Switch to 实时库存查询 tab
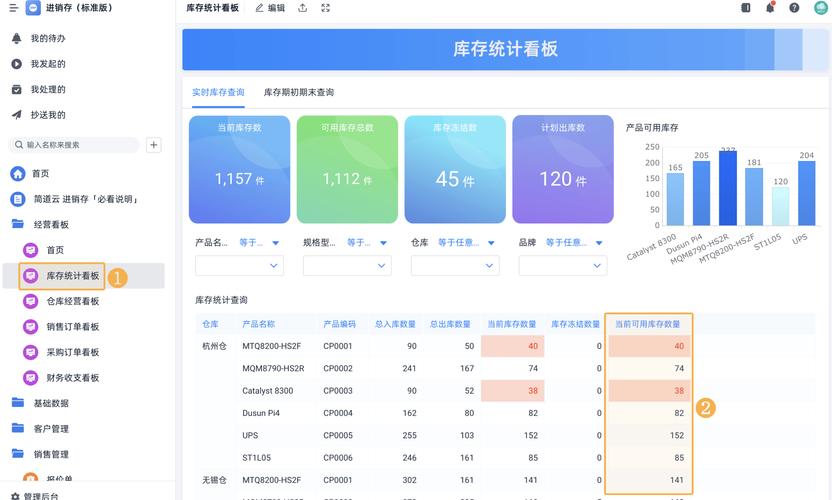Viewport: 832px width, 500px height. (218, 92)
